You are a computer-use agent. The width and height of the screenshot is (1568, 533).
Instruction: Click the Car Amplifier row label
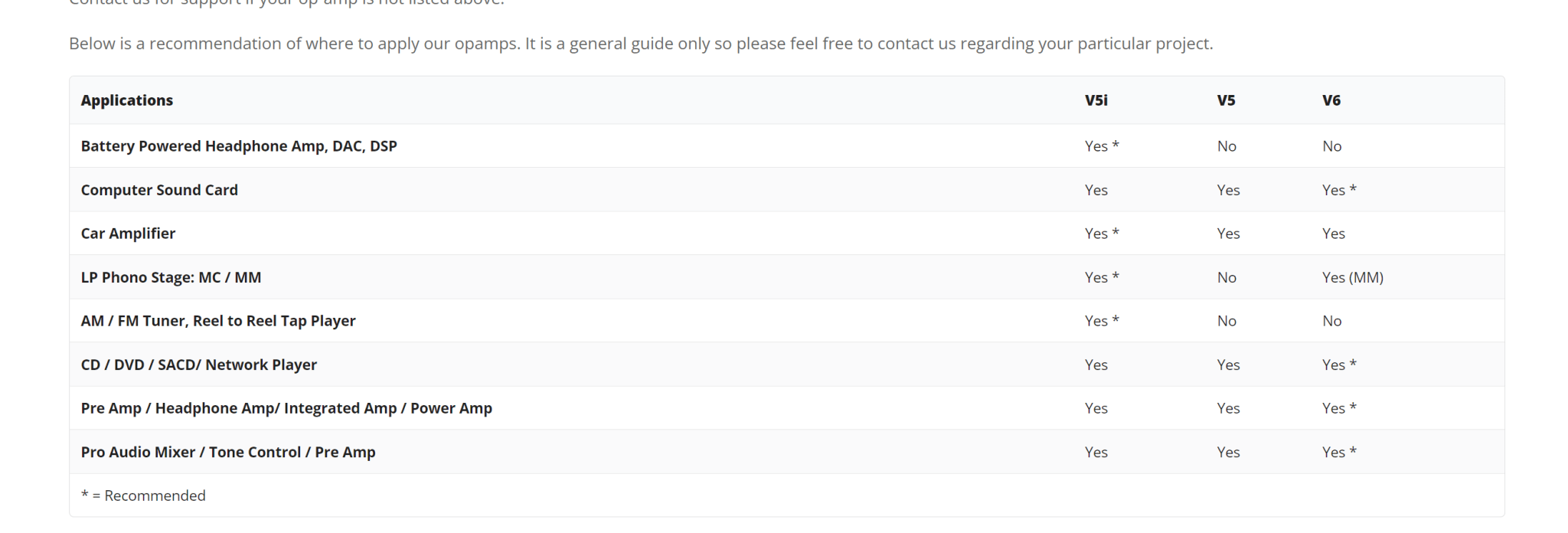[128, 234]
